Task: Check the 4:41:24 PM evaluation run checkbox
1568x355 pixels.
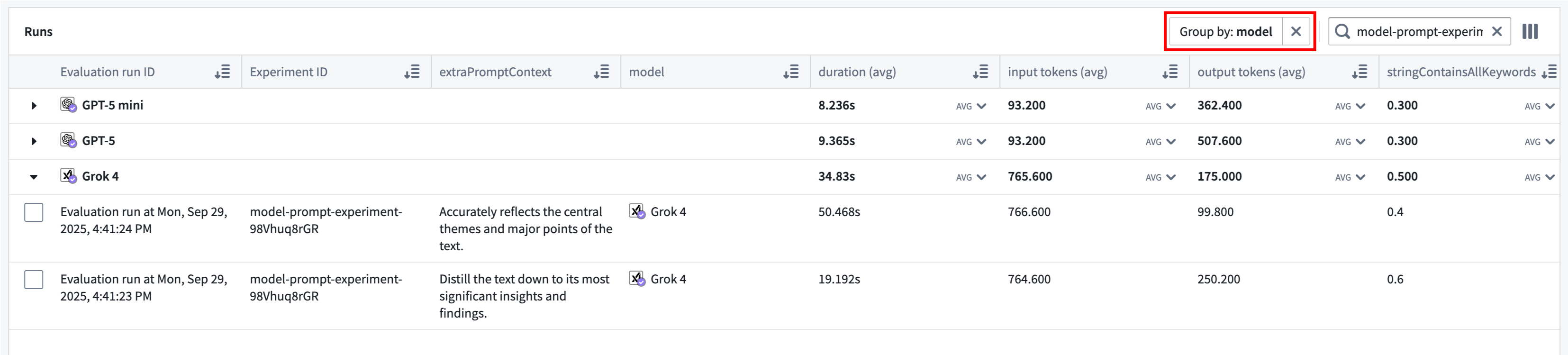Action: (34, 212)
